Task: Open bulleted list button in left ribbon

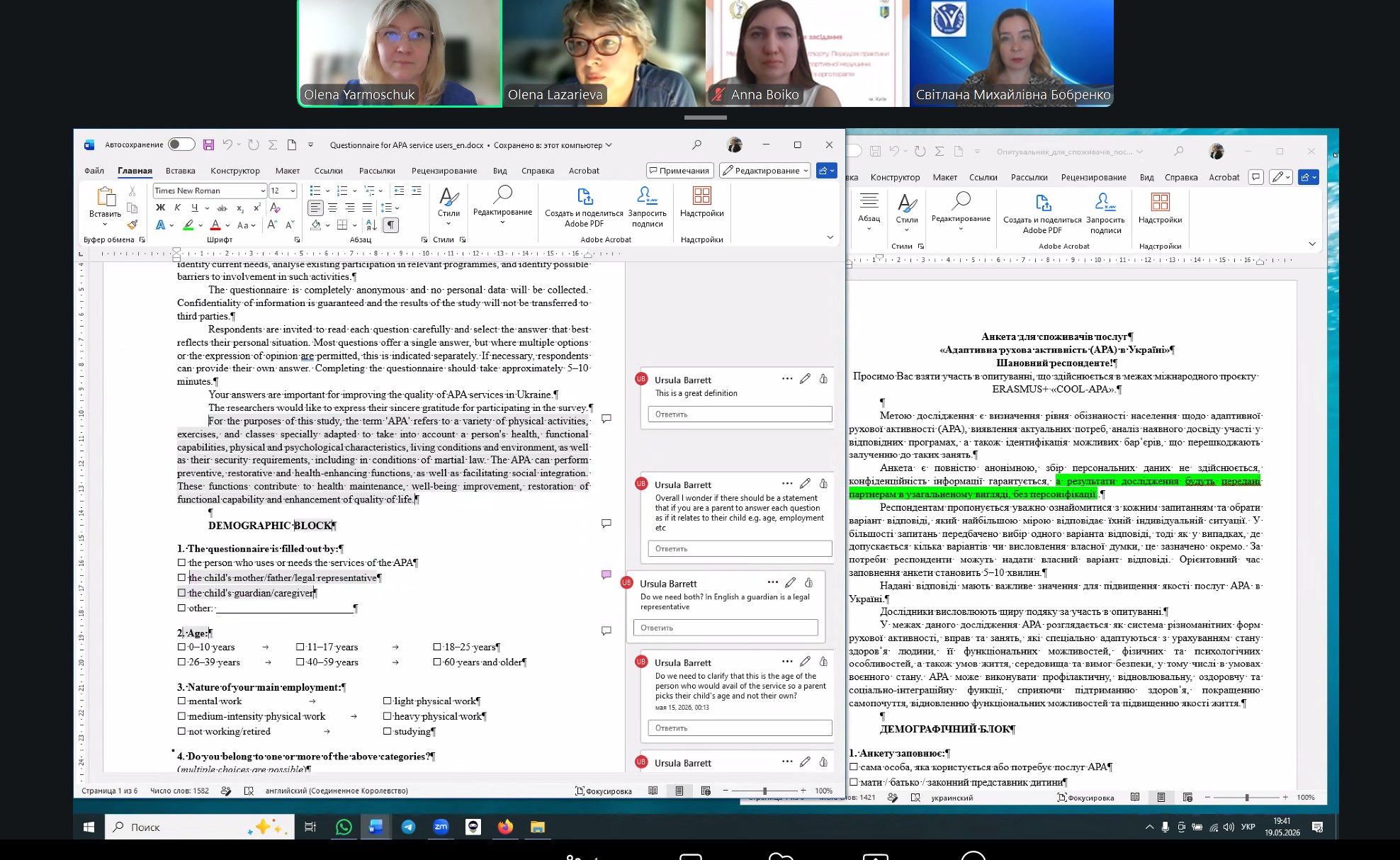Action: pyautogui.click(x=315, y=191)
